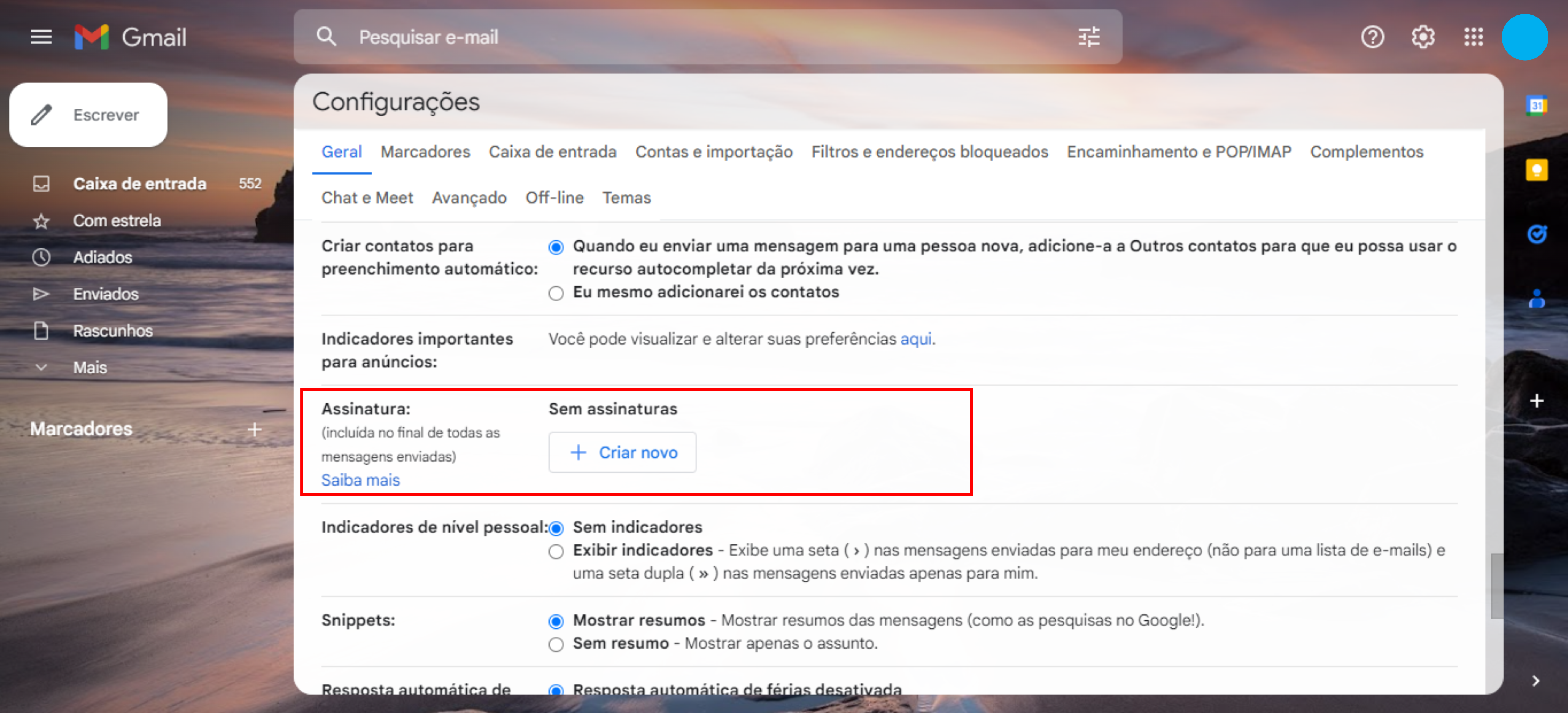Select 'Exibir indicadores' radio button
This screenshot has width=1568, height=713.
(556, 551)
